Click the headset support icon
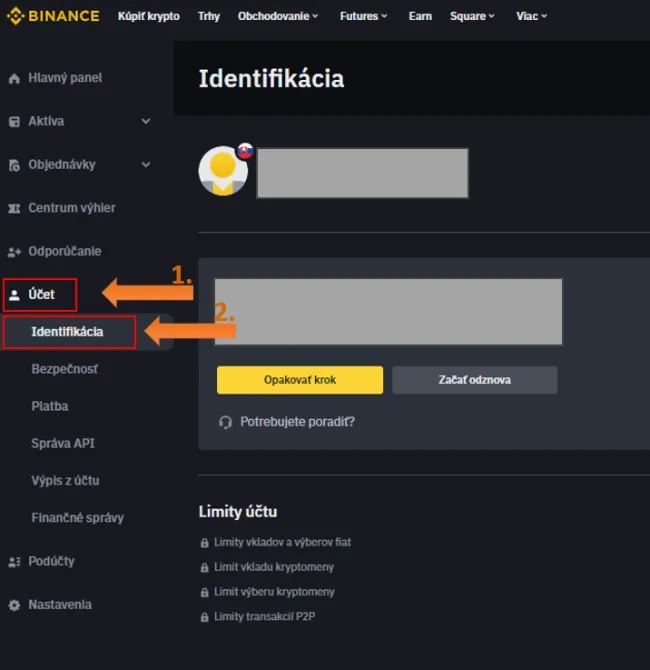This screenshot has width=650, height=670. 225,422
